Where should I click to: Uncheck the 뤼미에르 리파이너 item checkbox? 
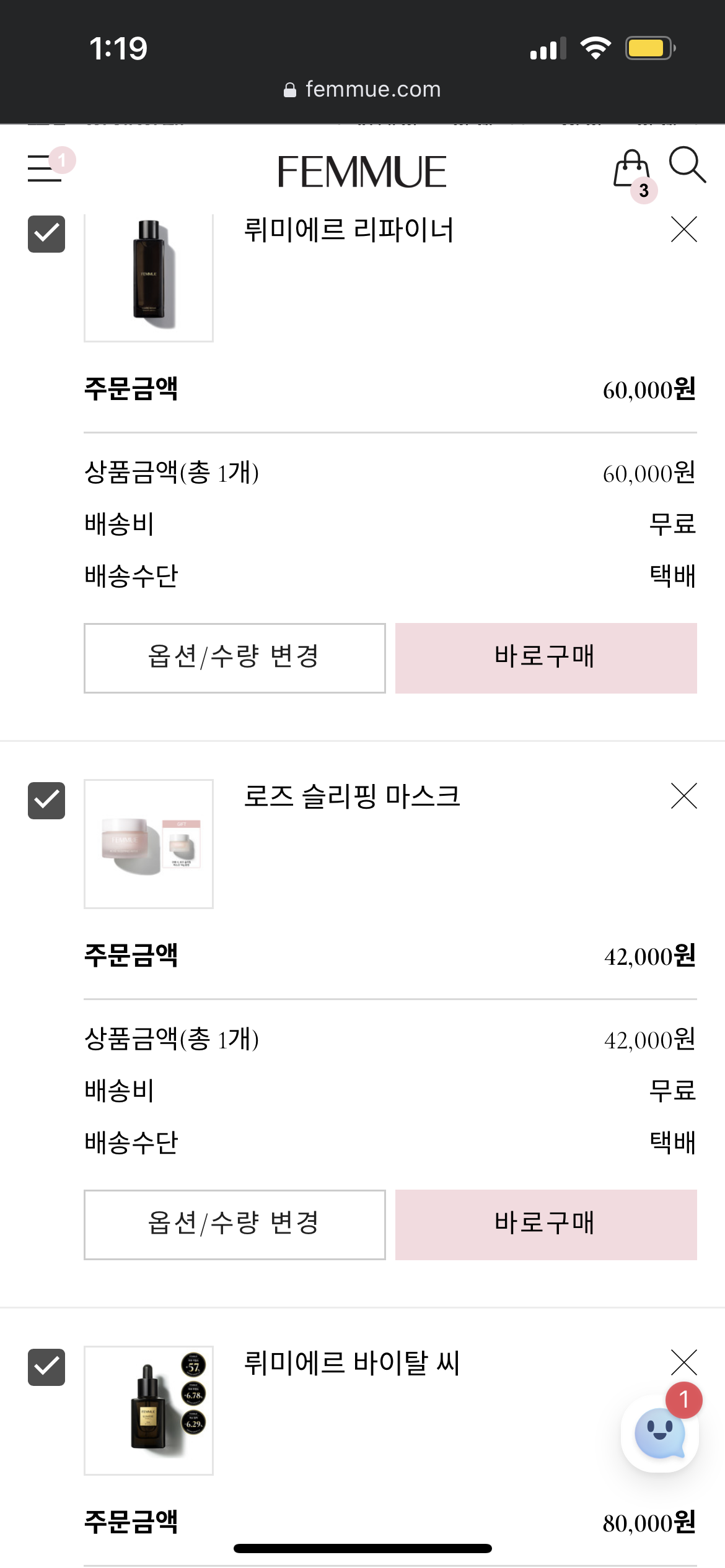pyautogui.click(x=46, y=233)
